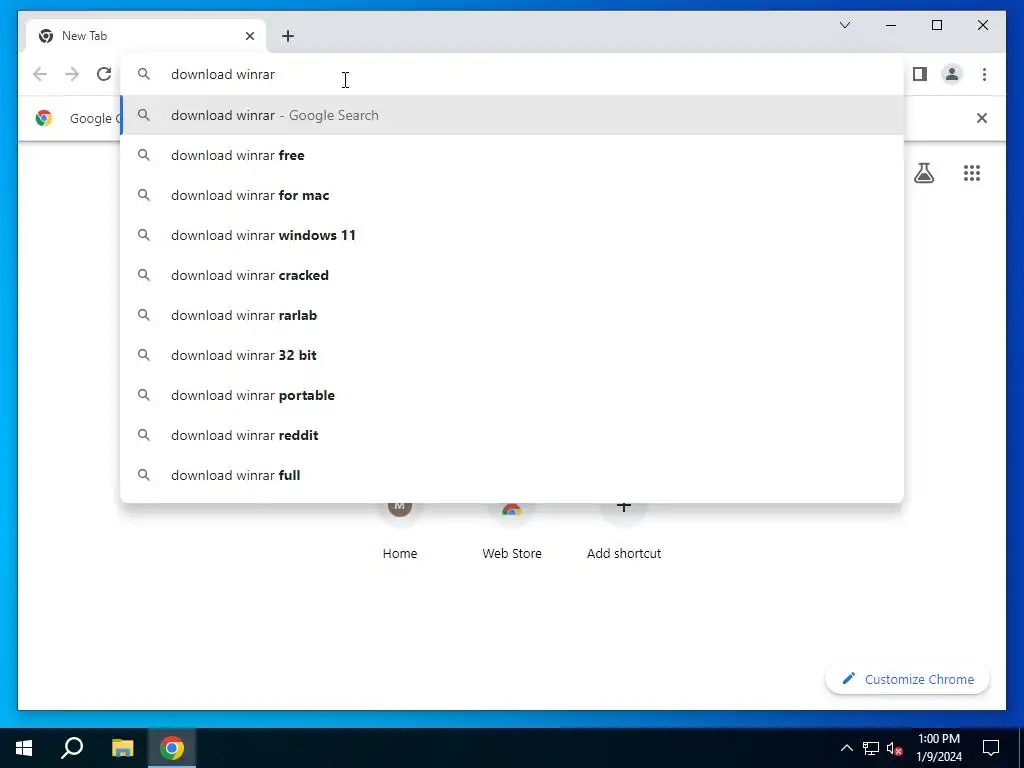Reload the page with the refresh icon

(x=104, y=74)
